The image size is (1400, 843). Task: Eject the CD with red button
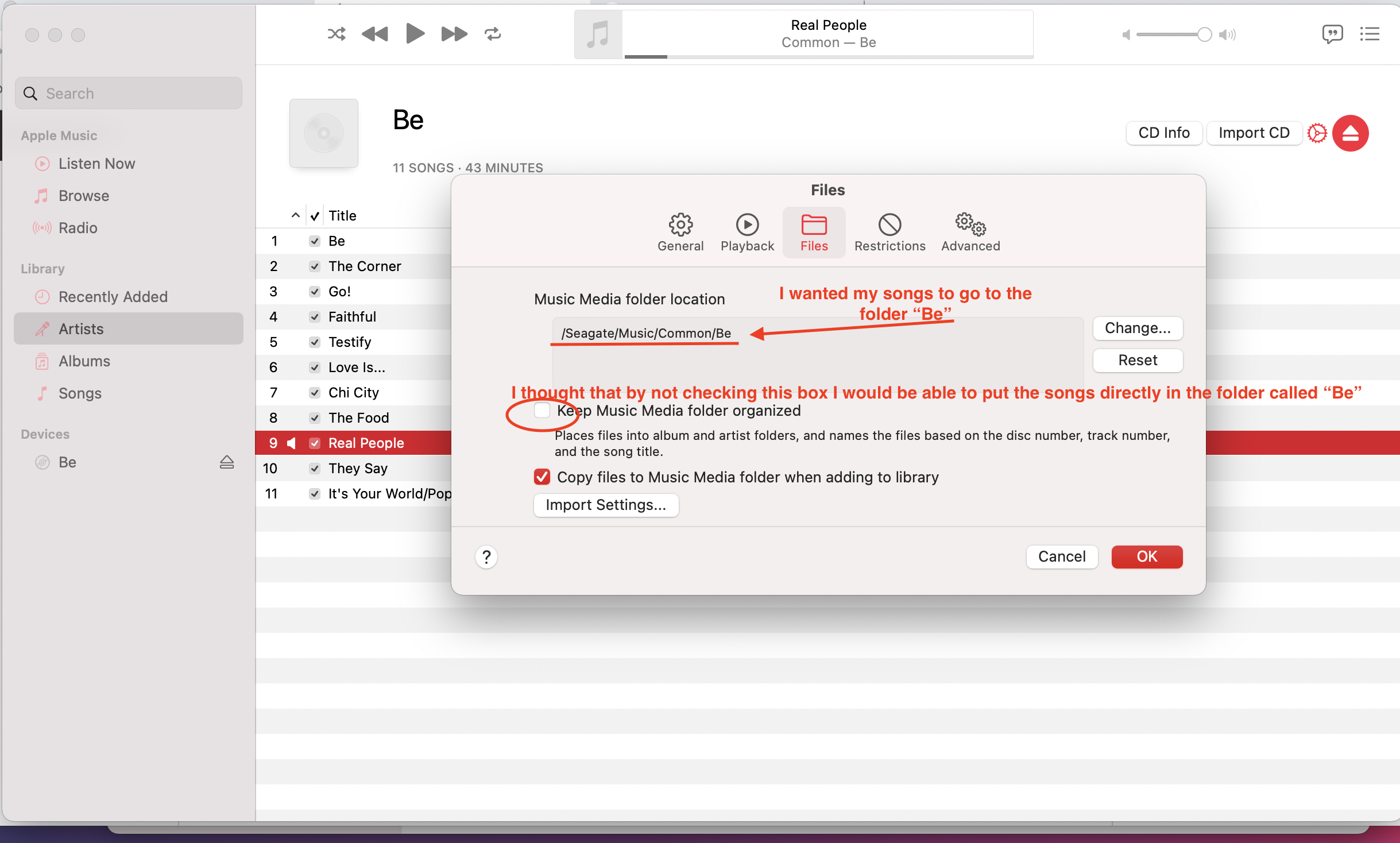(1350, 133)
